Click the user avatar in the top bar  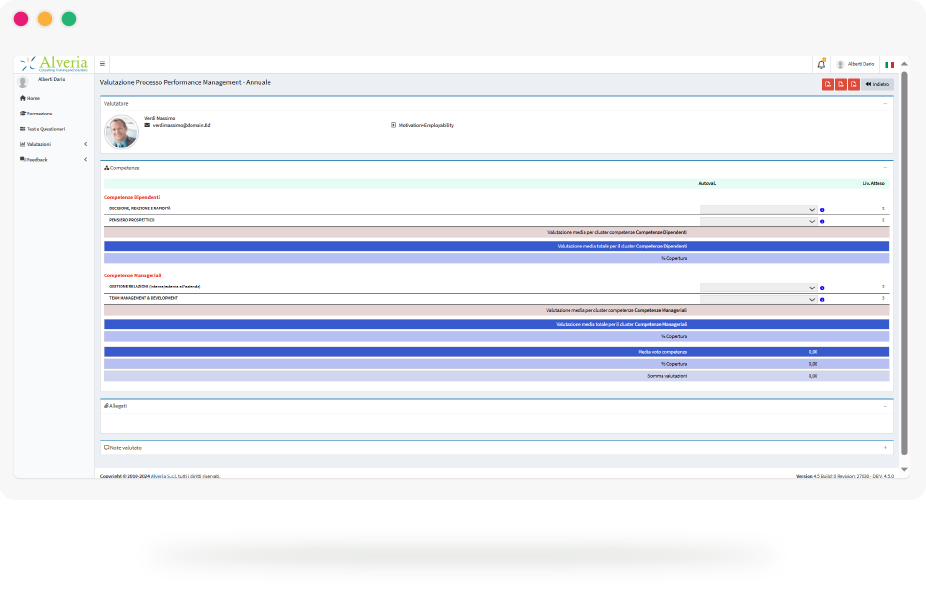click(840, 64)
